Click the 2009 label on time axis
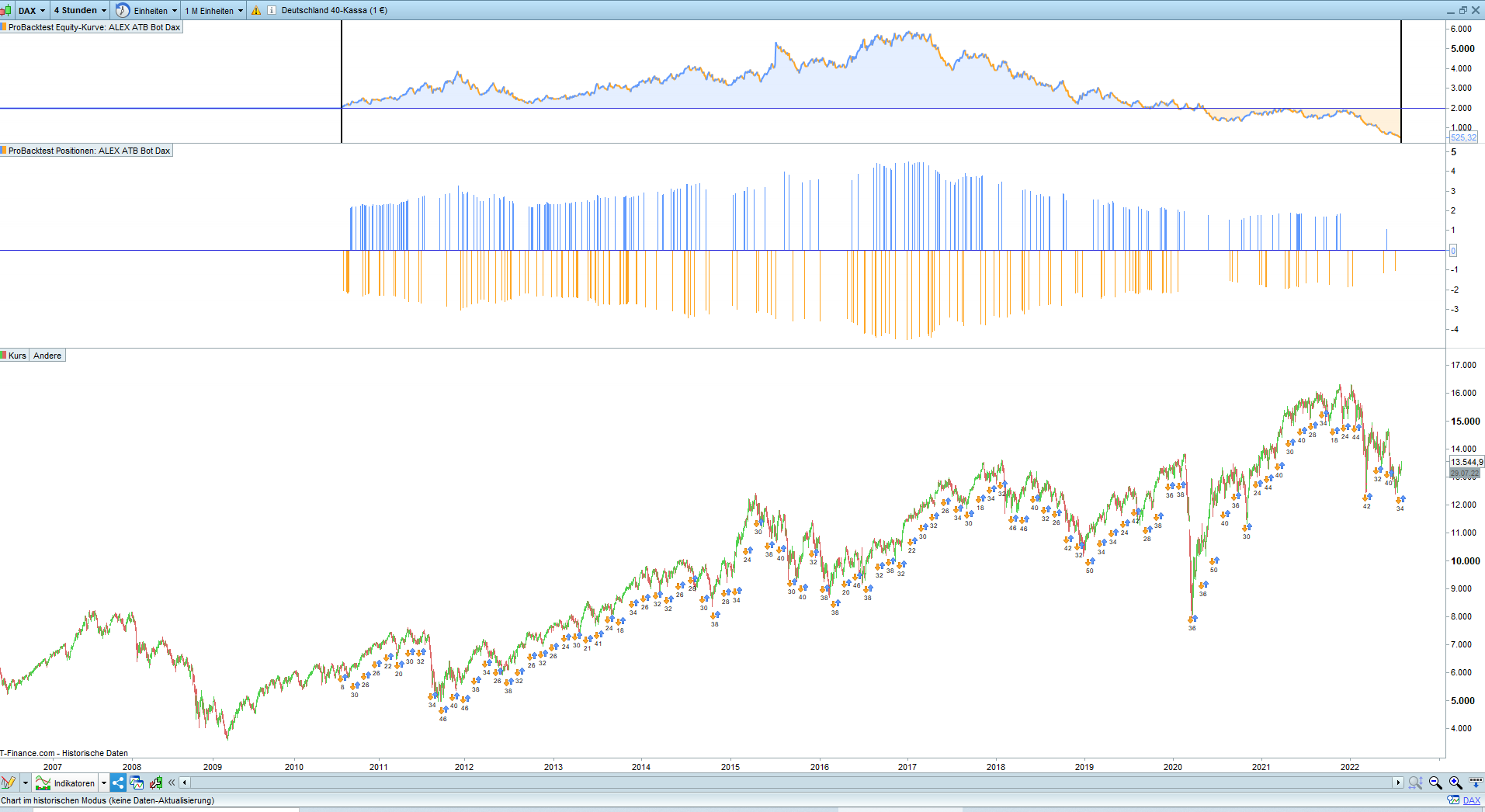The width and height of the screenshot is (1485, 812). pyautogui.click(x=213, y=767)
